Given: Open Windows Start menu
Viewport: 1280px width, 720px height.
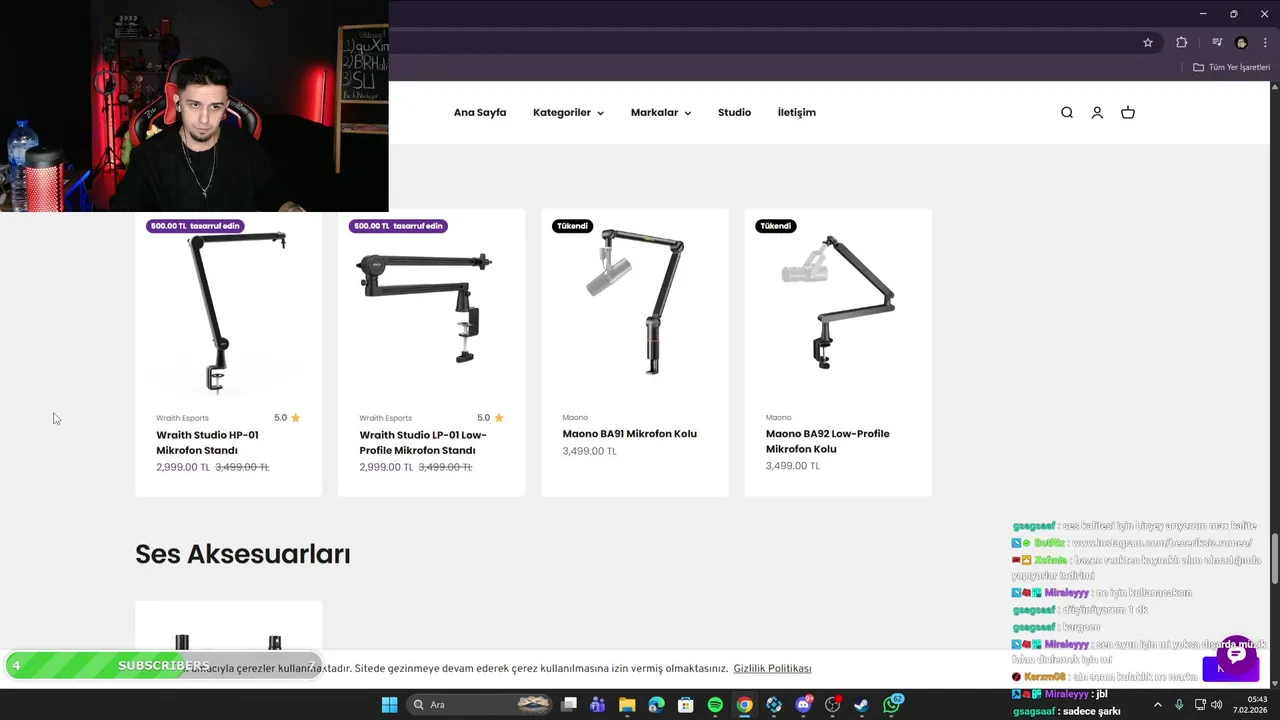Looking at the screenshot, I should point(389,705).
